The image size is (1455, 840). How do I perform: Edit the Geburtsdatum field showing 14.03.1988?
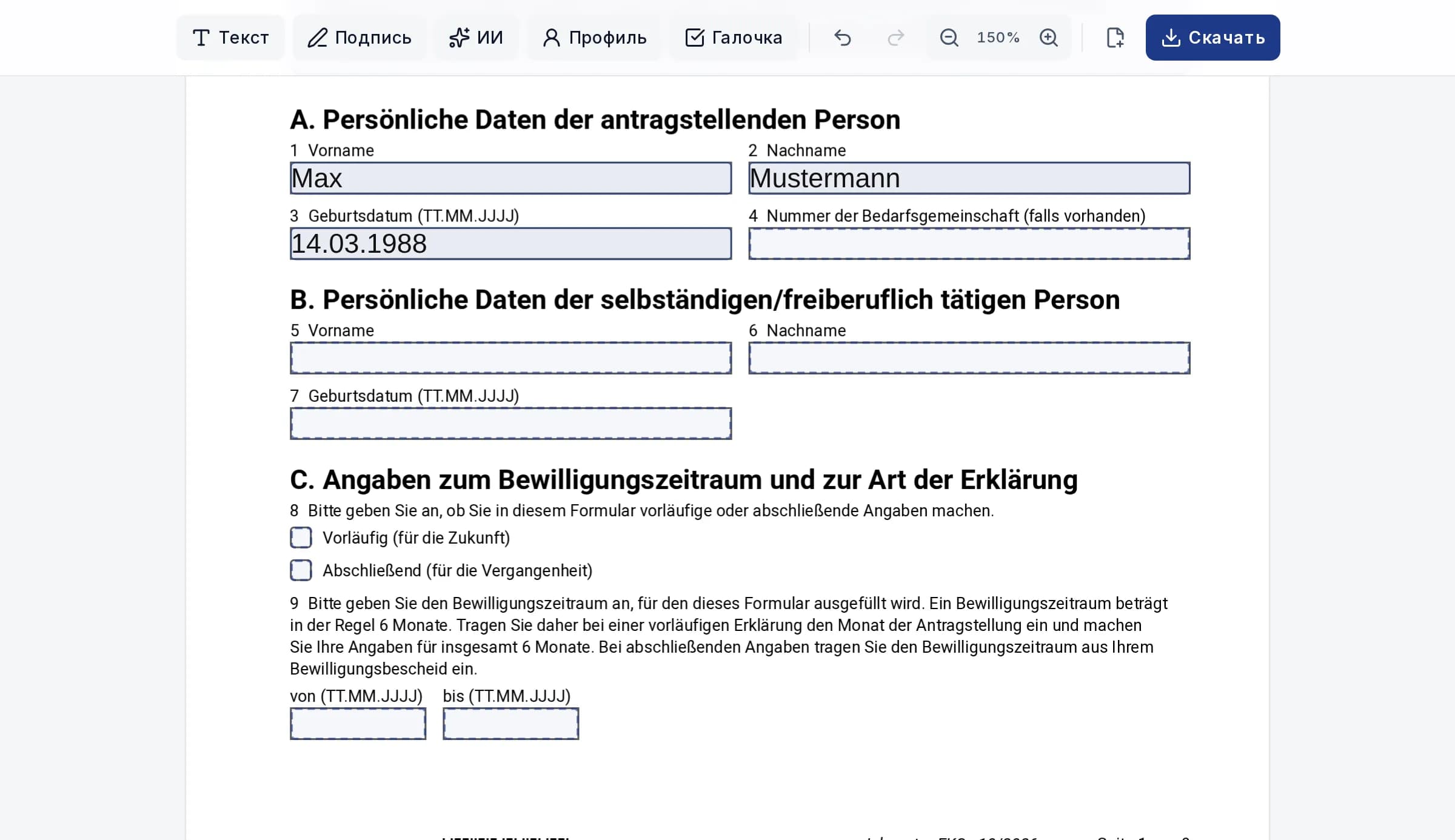510,244
